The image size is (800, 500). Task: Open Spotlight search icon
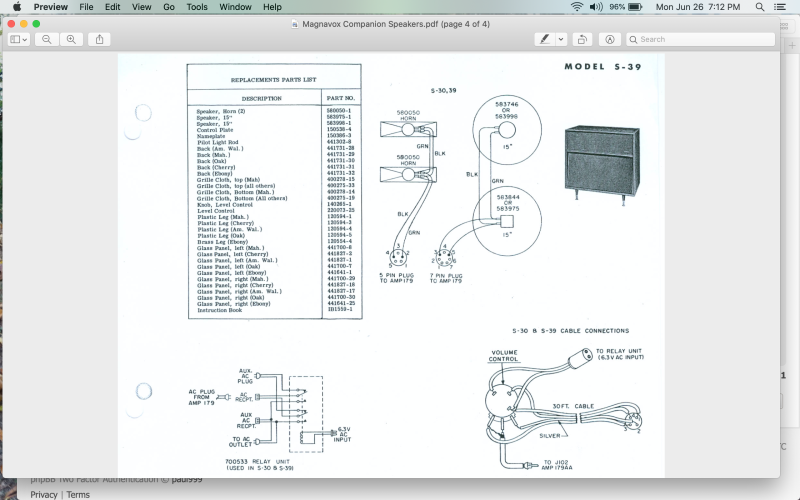[760, 7]
